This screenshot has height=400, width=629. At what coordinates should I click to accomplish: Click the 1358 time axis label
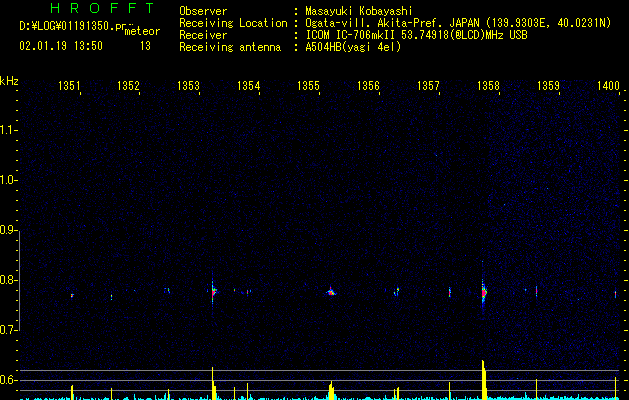tap(488, 86)
